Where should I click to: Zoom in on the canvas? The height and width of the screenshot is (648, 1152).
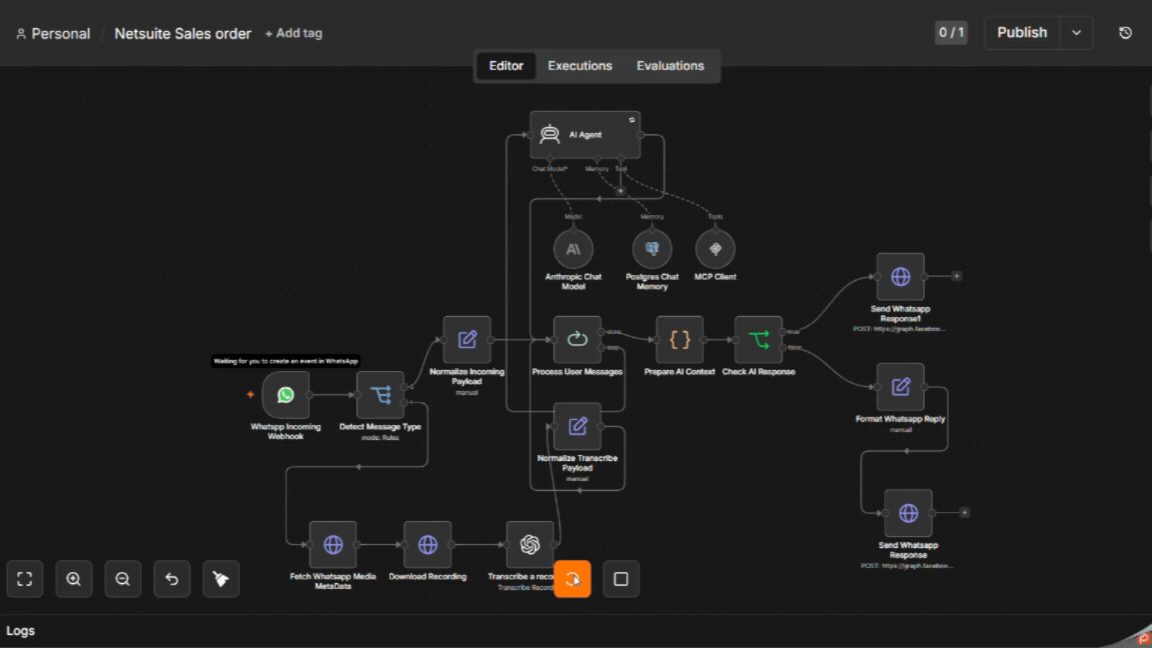coord(73,579)
